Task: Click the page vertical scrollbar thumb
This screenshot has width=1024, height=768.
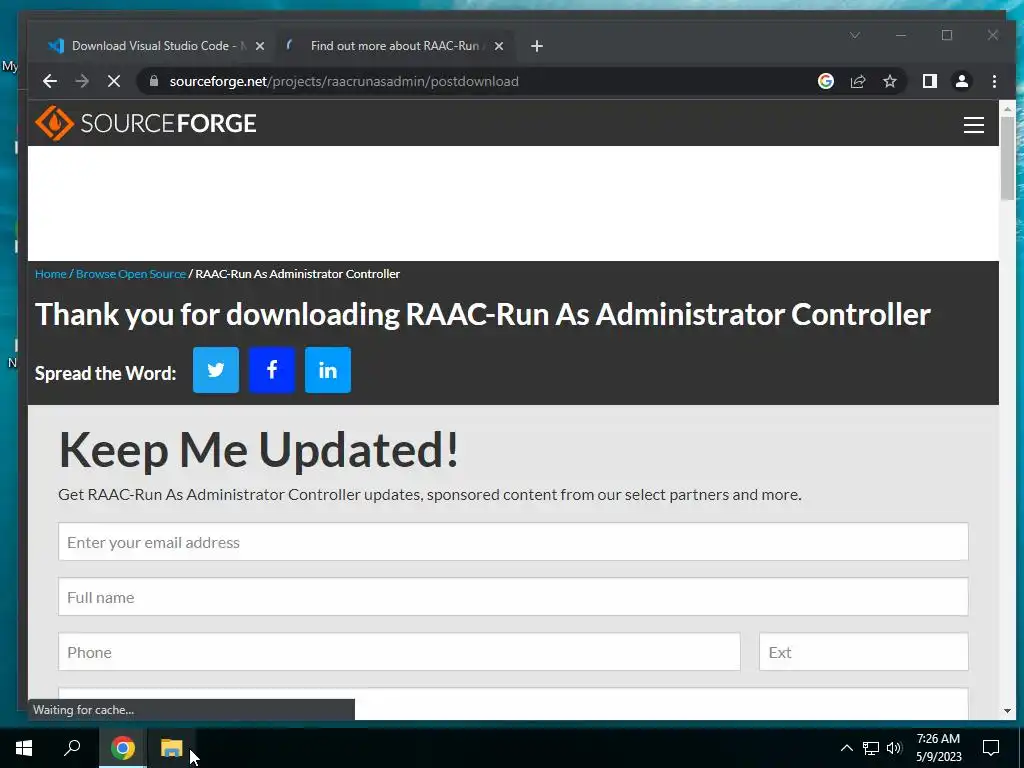Action: coord(1007,158)
